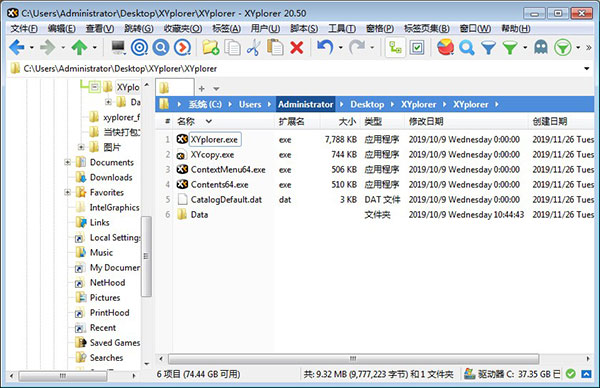Toggle the green circled filter button
This screenshot has height=388, width=600.
(562, 47)
